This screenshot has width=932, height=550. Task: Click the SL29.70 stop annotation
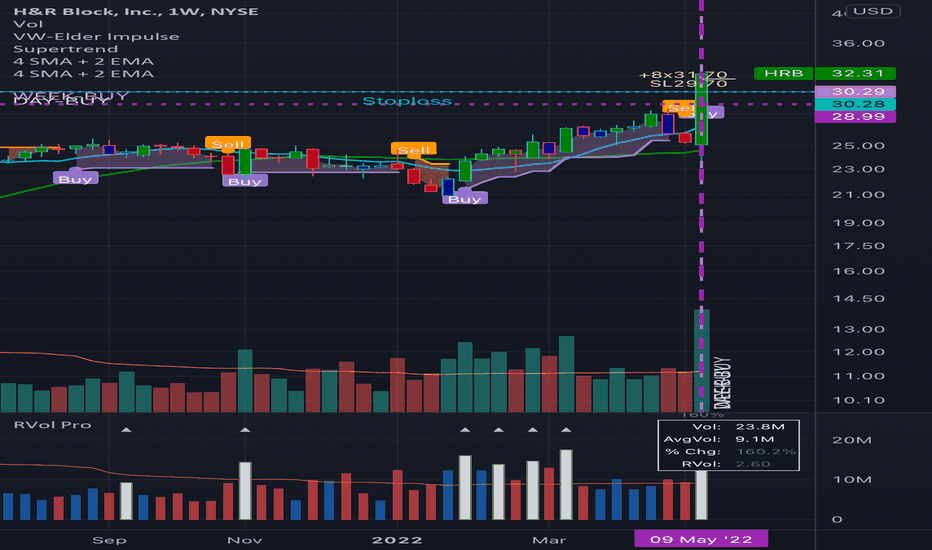[x=688, y=84]
